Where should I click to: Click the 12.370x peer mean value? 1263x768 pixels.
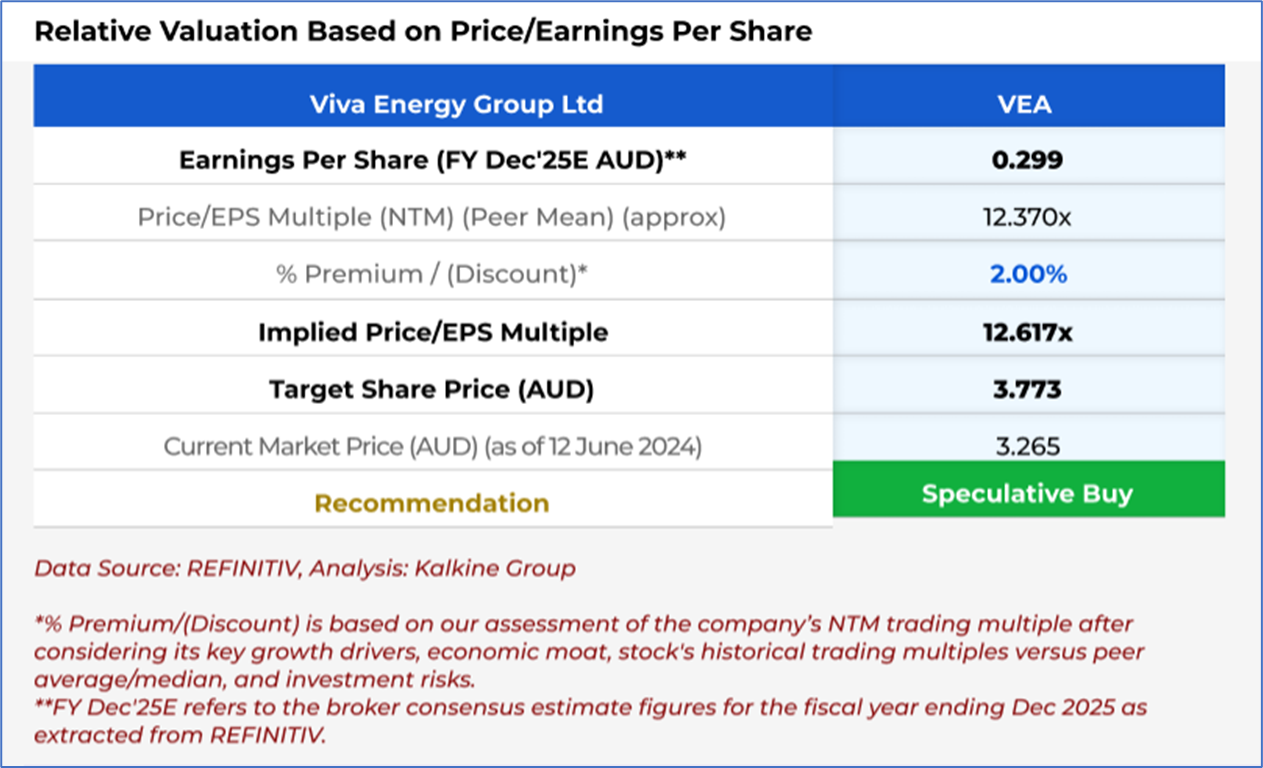coord(1027,216)
